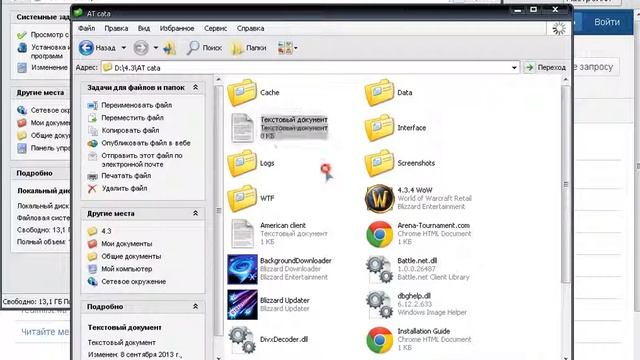Open the Справка menu
Viewport: 640px width, 360px height.
[x=250, y=28]
